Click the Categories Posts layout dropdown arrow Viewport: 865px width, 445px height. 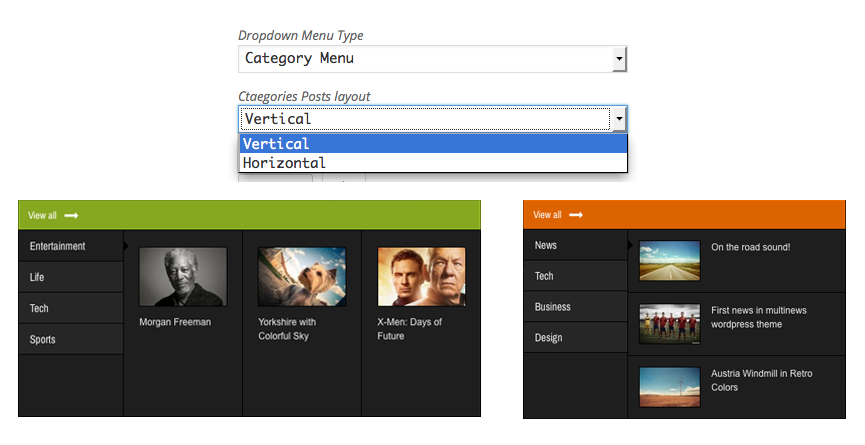point(620,119)
